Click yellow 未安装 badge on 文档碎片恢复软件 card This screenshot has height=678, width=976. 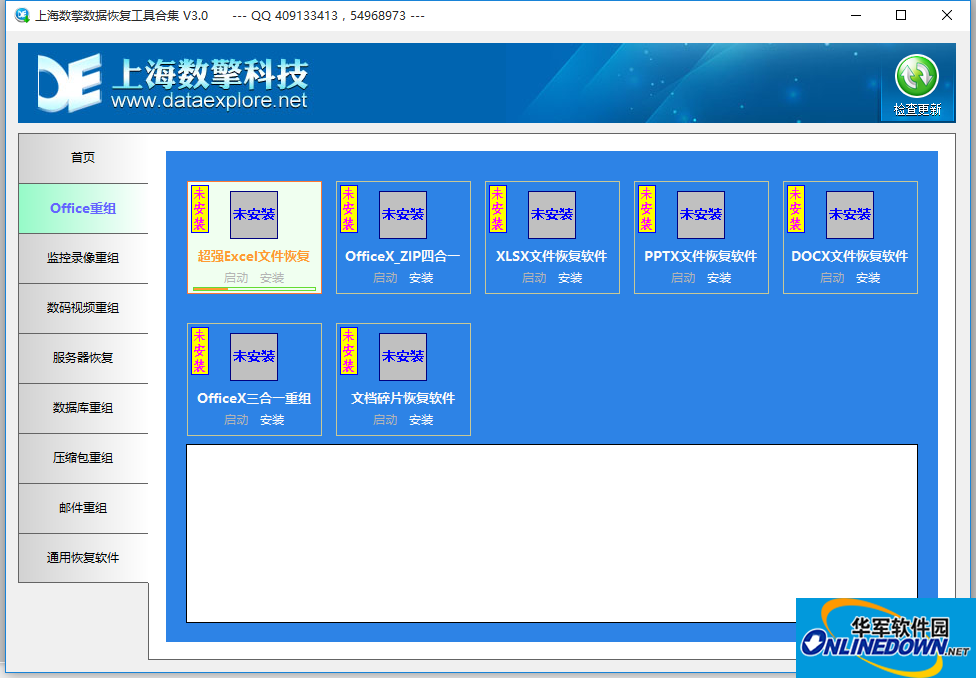pyautogui.click(x=349, y=351)
